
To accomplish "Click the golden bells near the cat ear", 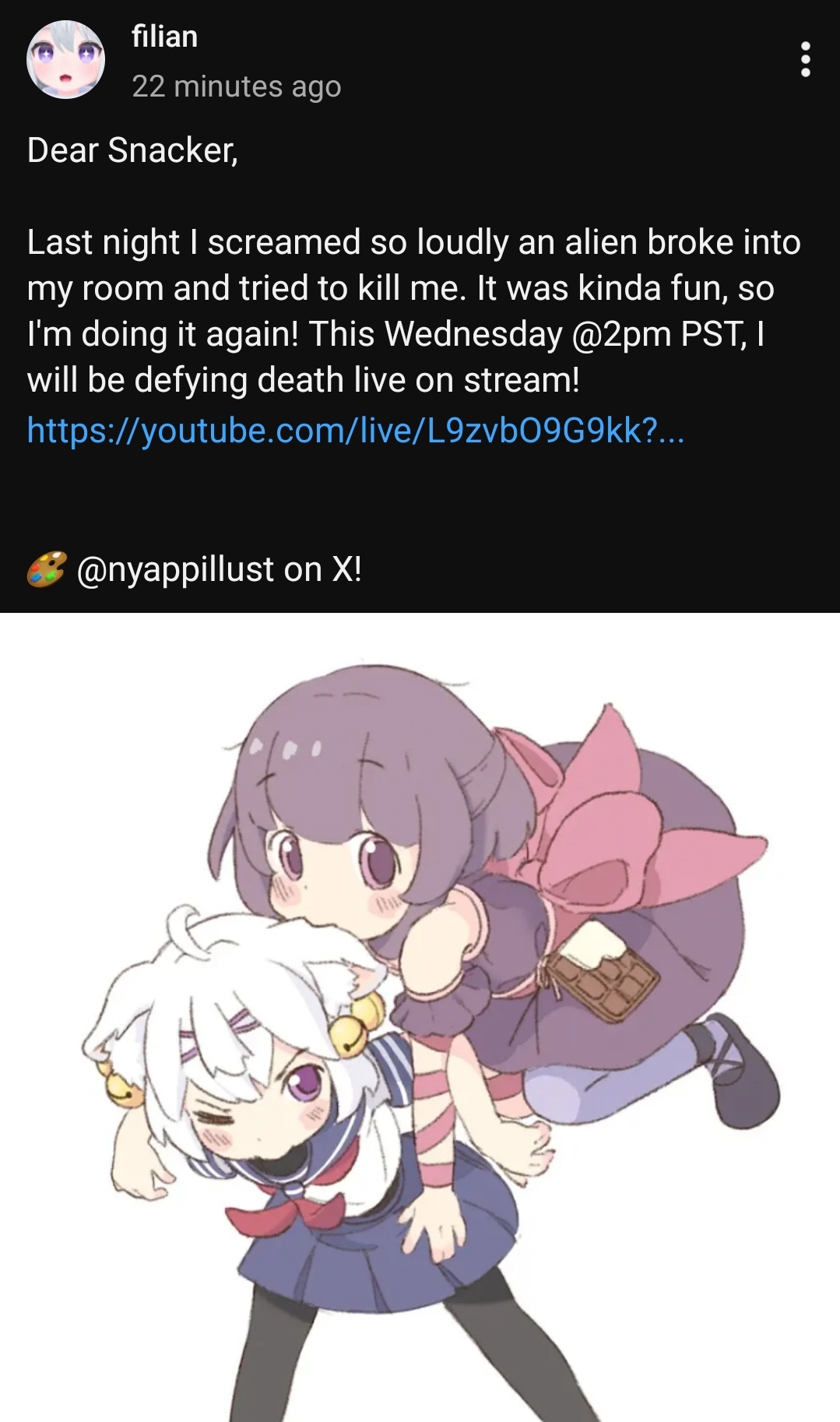I will 357,1020.
